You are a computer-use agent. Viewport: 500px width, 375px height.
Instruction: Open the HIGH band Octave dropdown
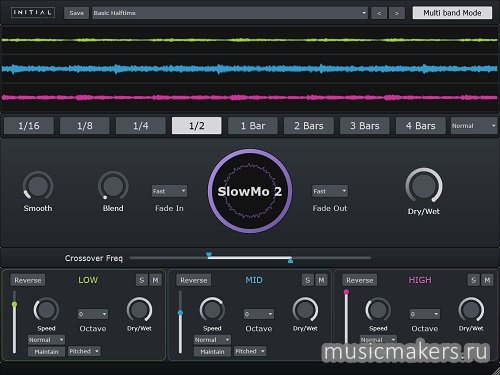pyautogui.click(x=425, y=314)
